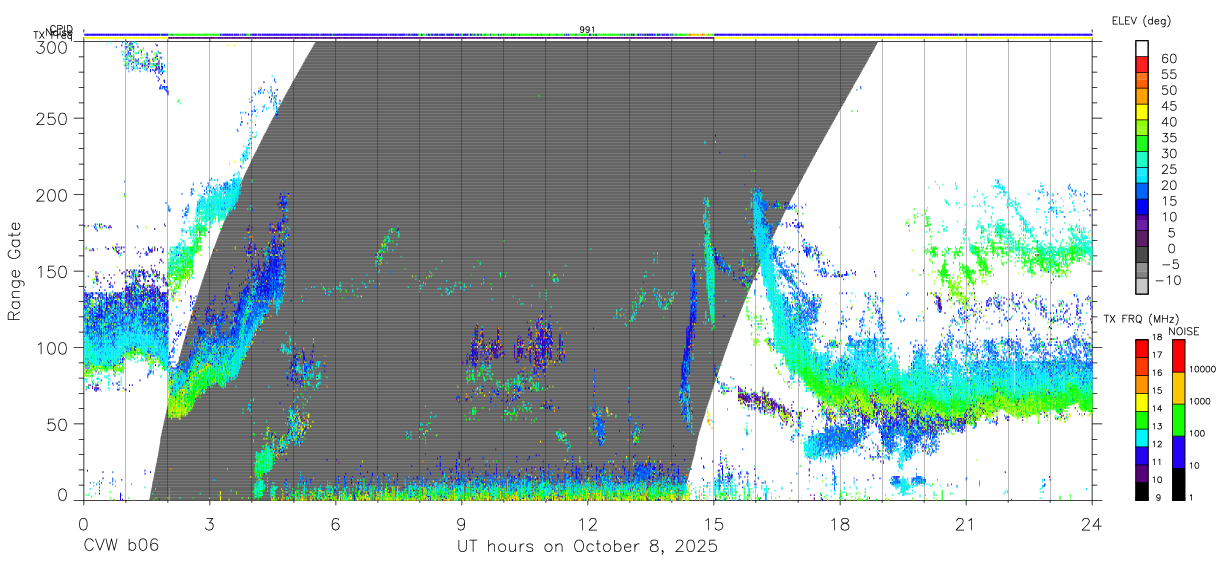Image resolution: width=1228 pixels, height=567 pixels.
Task: Click the x-axis hour label 6
Action: pos(335,524)
